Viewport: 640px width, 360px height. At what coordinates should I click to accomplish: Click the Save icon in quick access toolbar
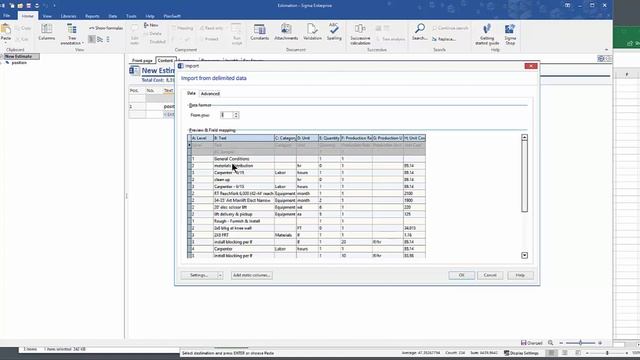29,6
